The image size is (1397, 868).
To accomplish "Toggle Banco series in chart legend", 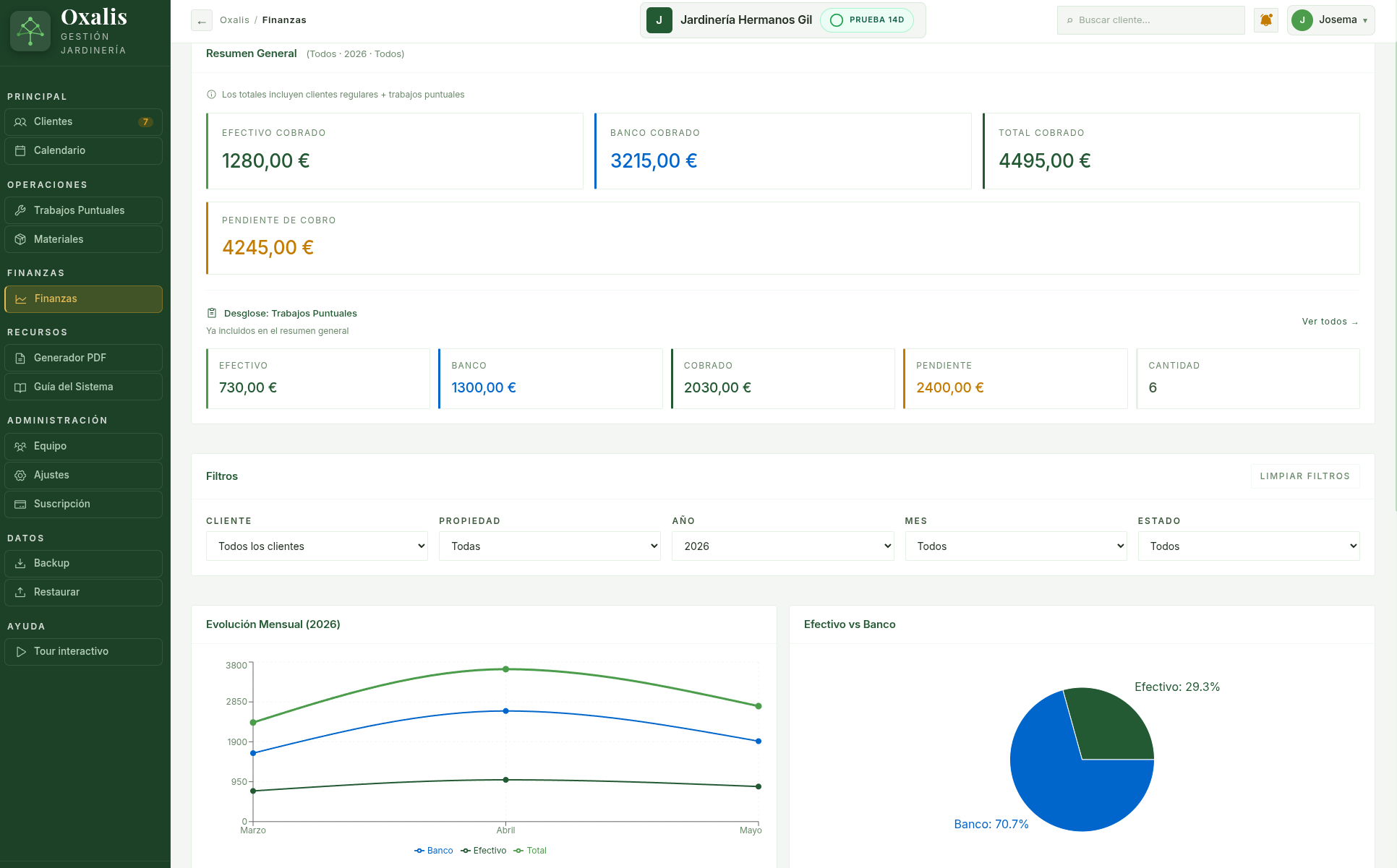I will point(434,851).
